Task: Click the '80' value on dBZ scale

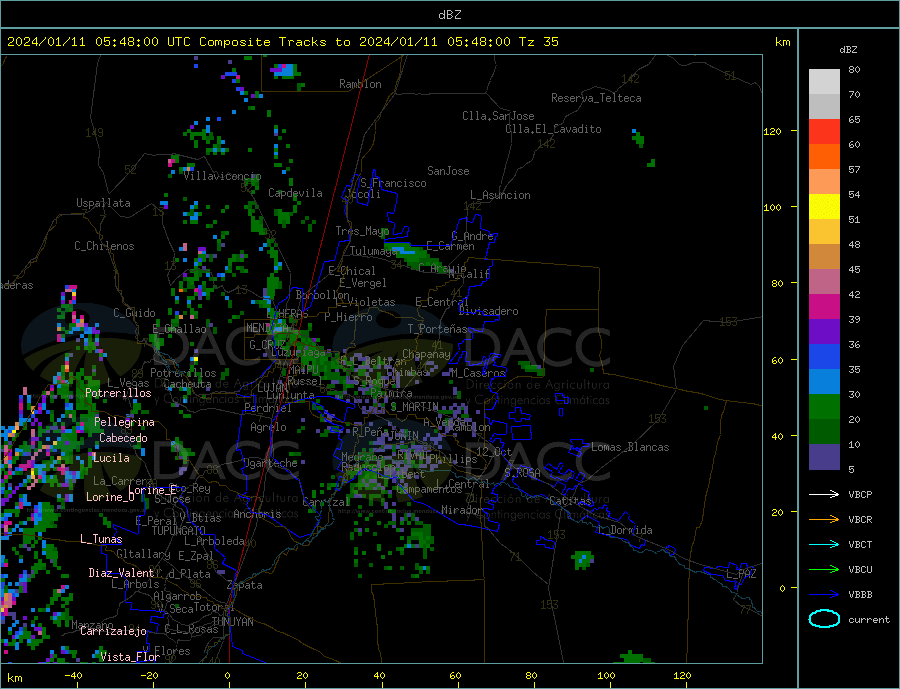Action: point(854,69)
